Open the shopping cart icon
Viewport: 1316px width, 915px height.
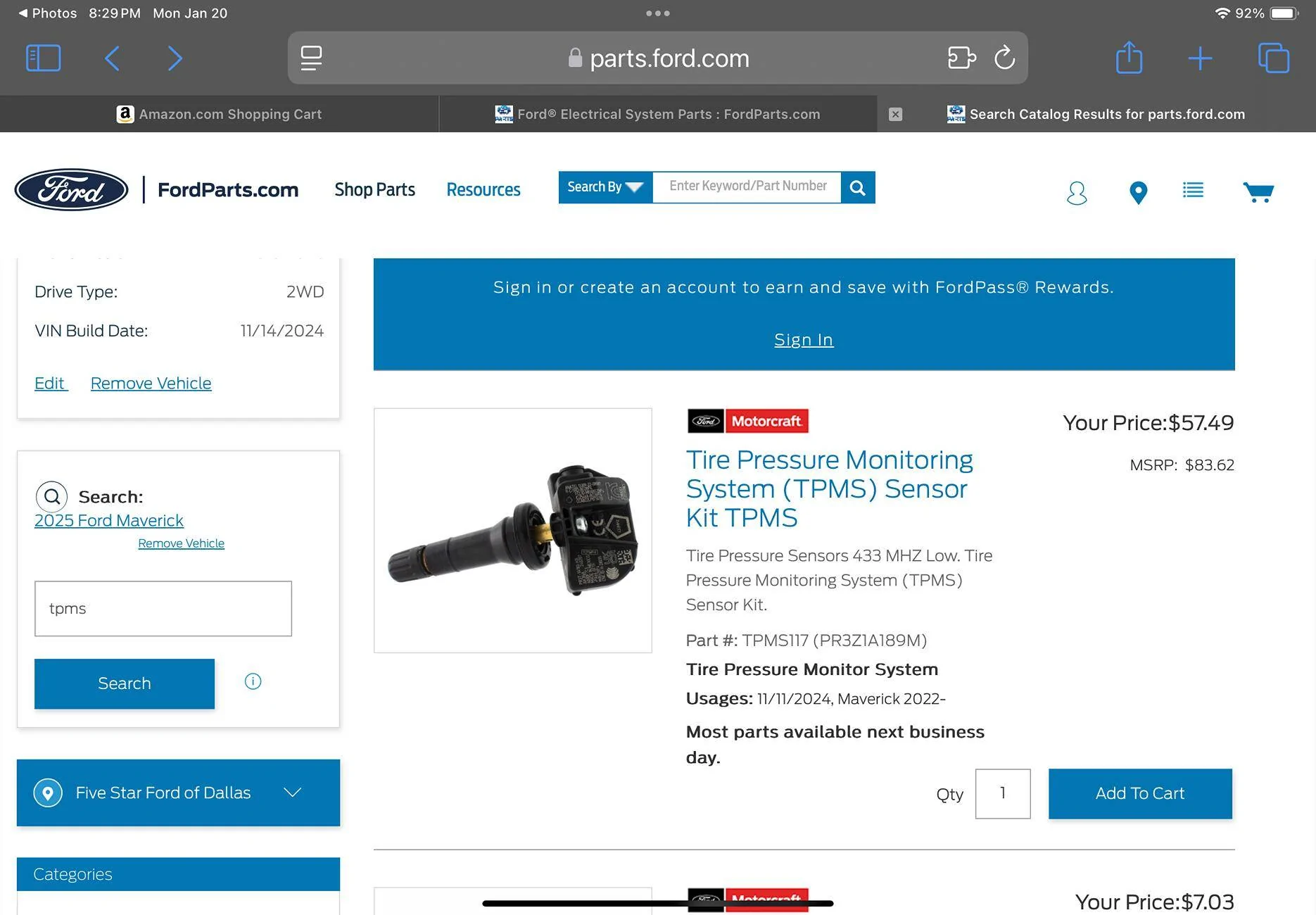click(x=1258, y=192)
